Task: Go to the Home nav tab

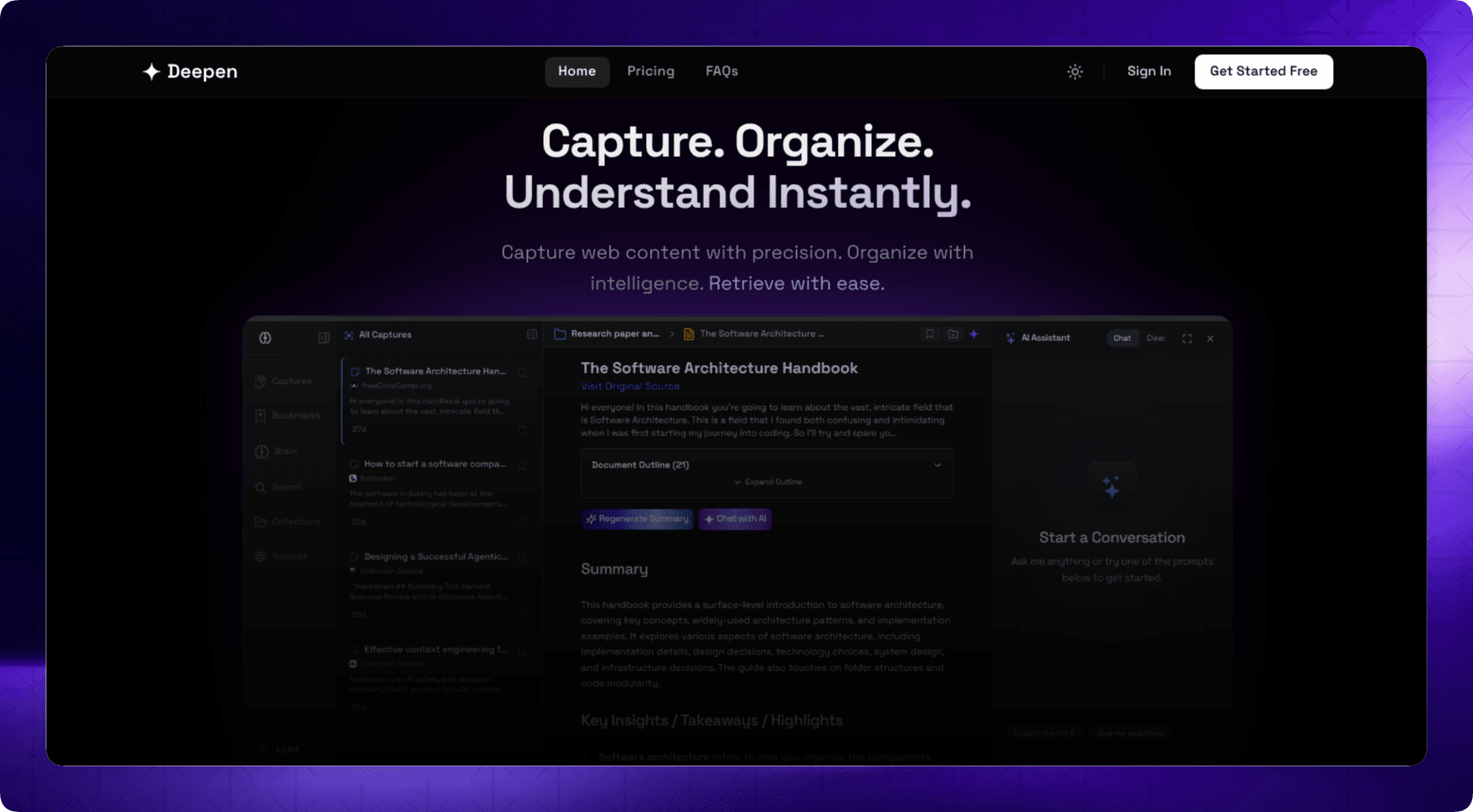Action: coord(577,71)
